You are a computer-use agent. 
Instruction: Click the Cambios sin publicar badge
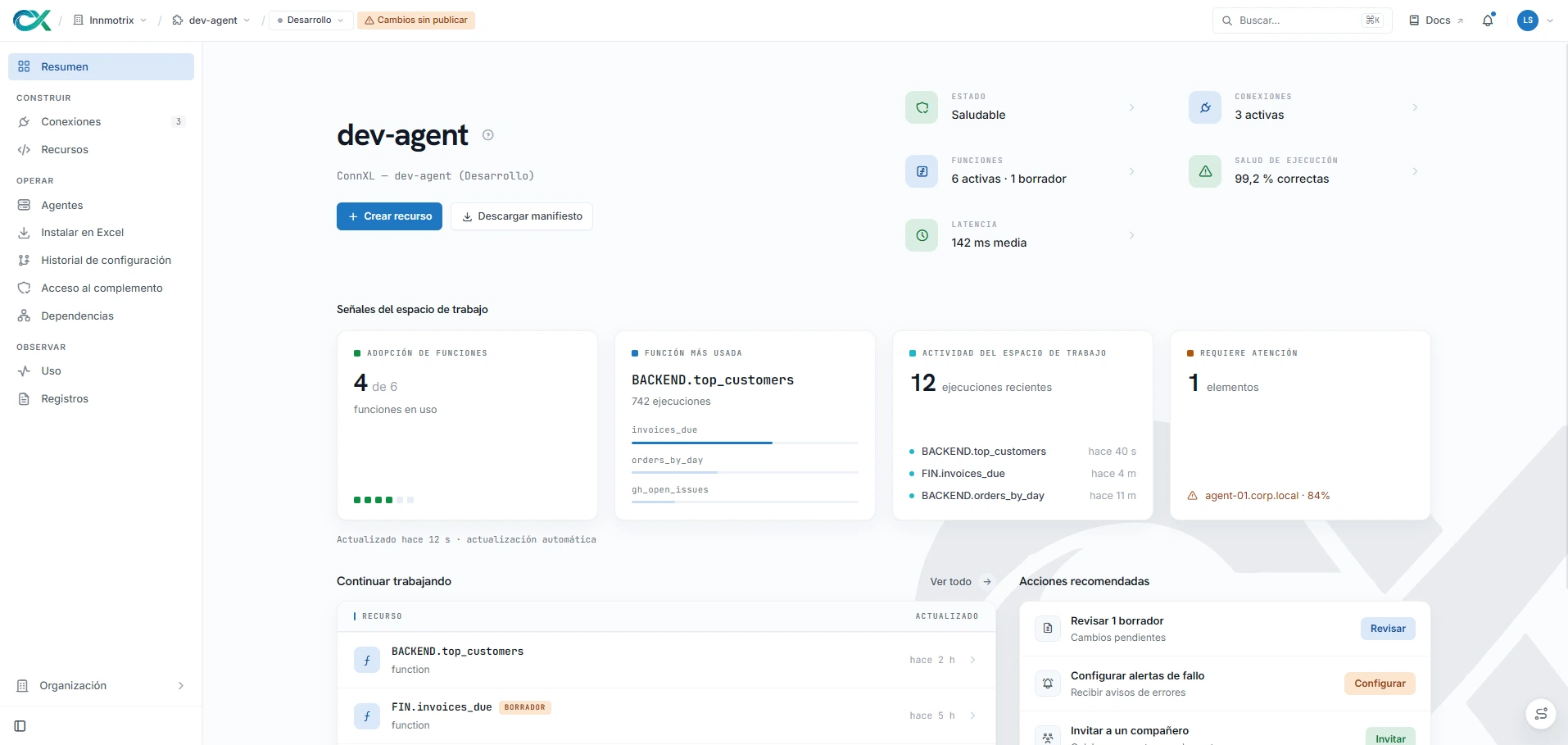pos(416,20)
